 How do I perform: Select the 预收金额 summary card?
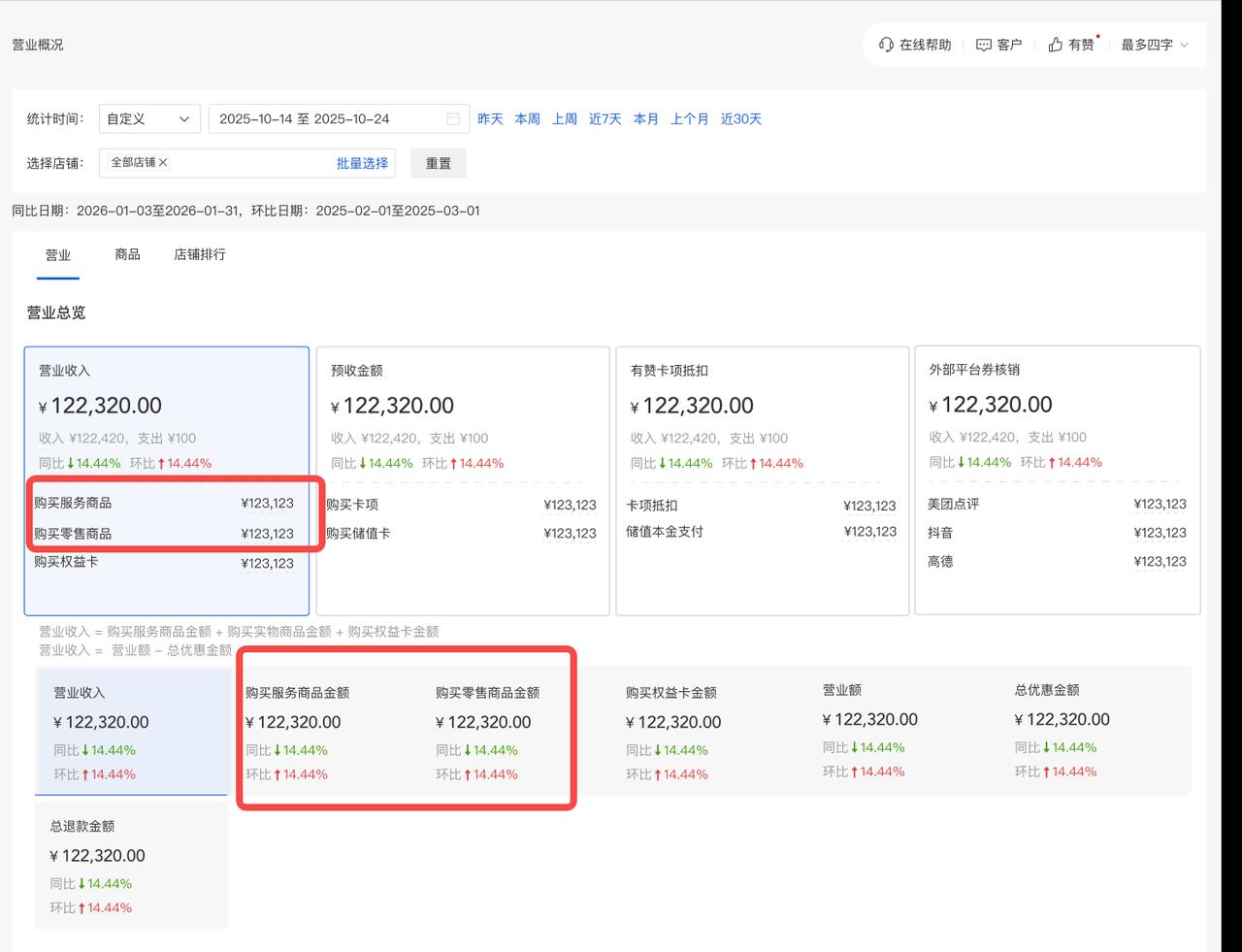(x=463, y=480)
